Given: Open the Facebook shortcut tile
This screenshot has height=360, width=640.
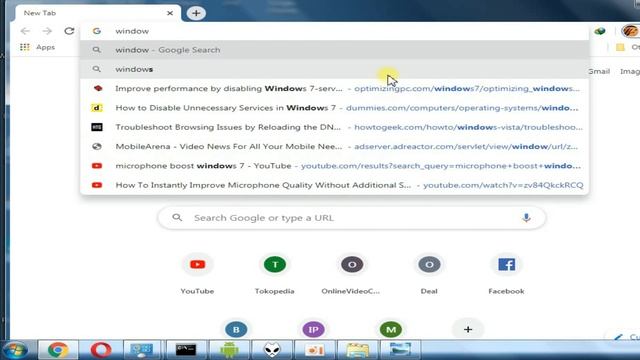Looking at the screenshot, I should coord(506,273).
